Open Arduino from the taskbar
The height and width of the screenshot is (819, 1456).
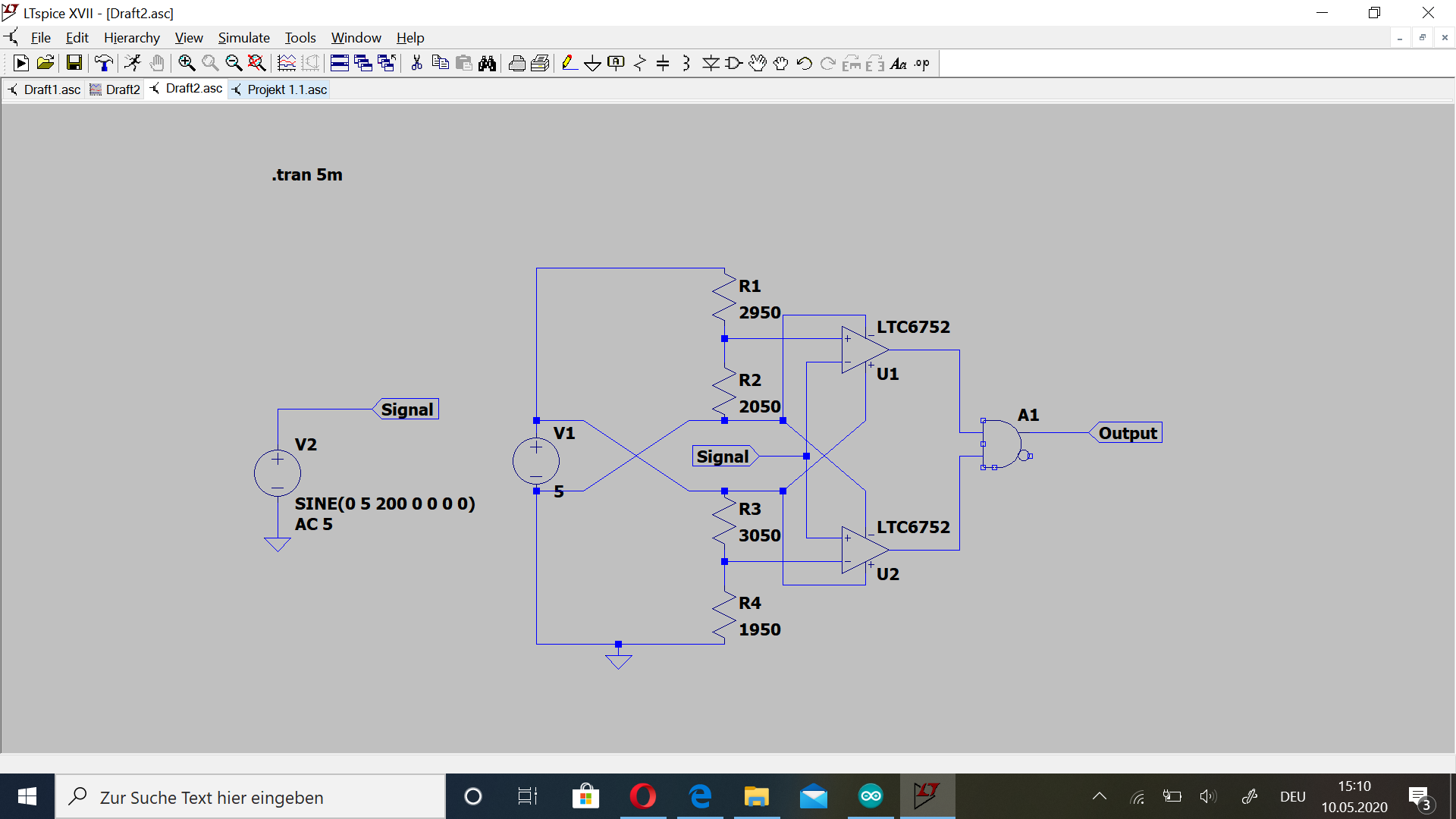(871, 796)
